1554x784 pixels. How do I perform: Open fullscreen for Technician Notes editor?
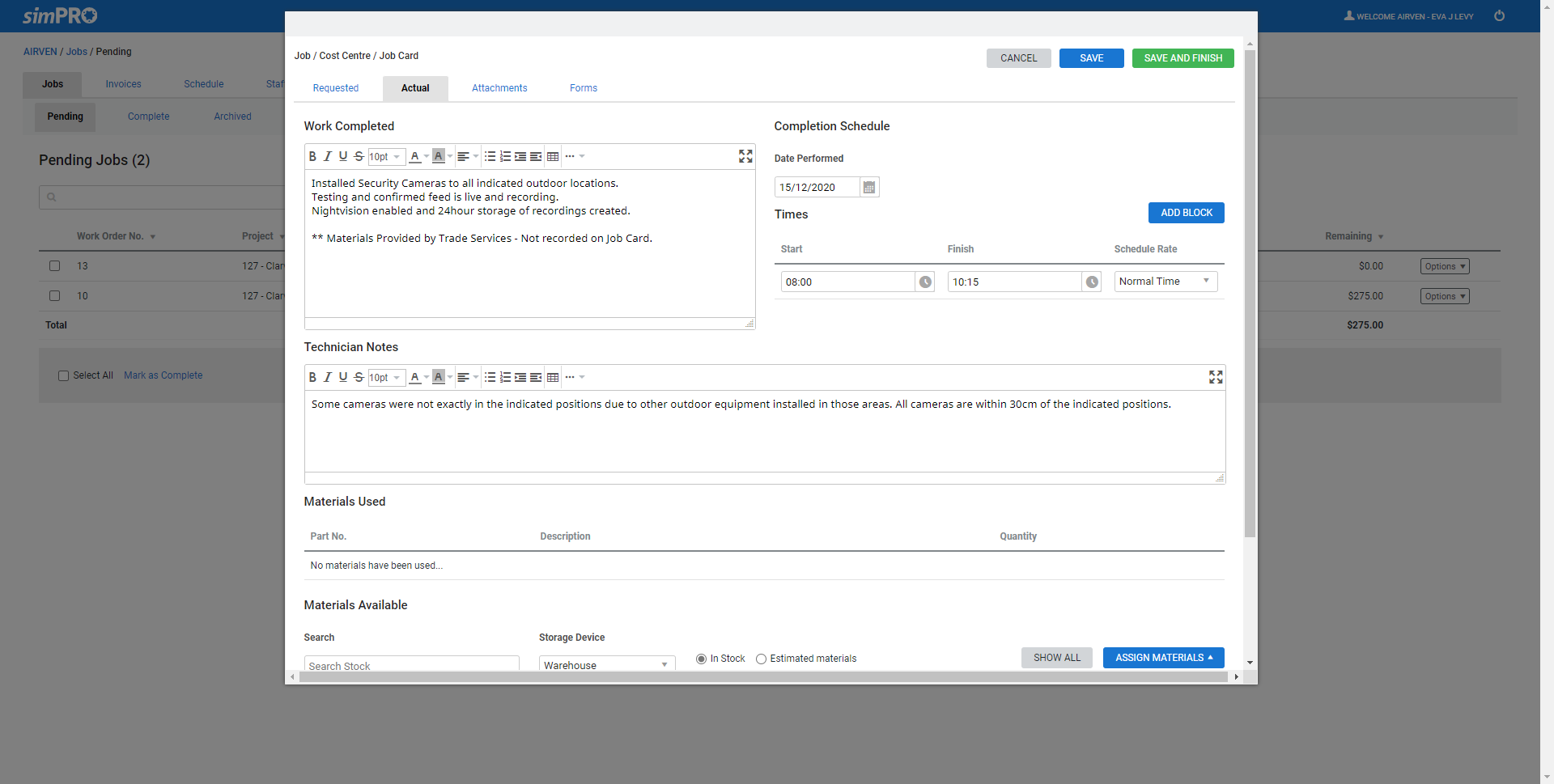point(1216,377)
